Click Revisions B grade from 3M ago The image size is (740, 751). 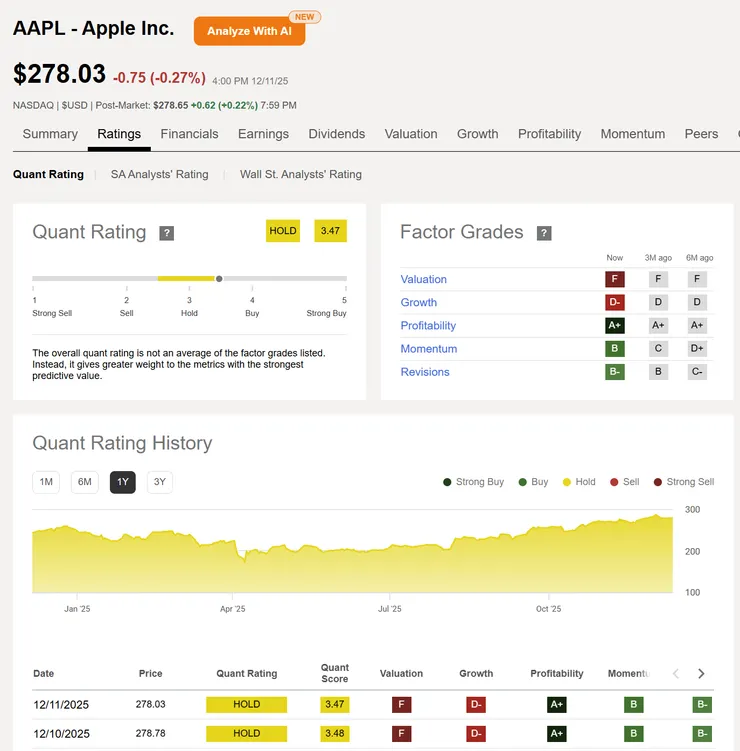point(658,372)
